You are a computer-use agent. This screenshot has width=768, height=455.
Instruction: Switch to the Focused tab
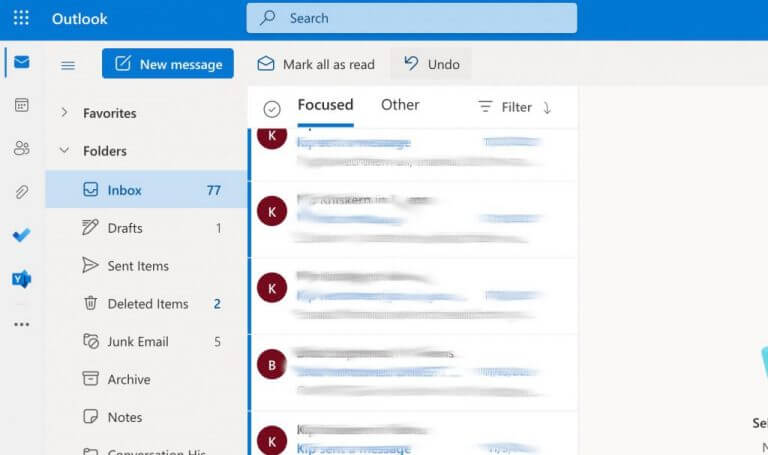coord(325,105)
